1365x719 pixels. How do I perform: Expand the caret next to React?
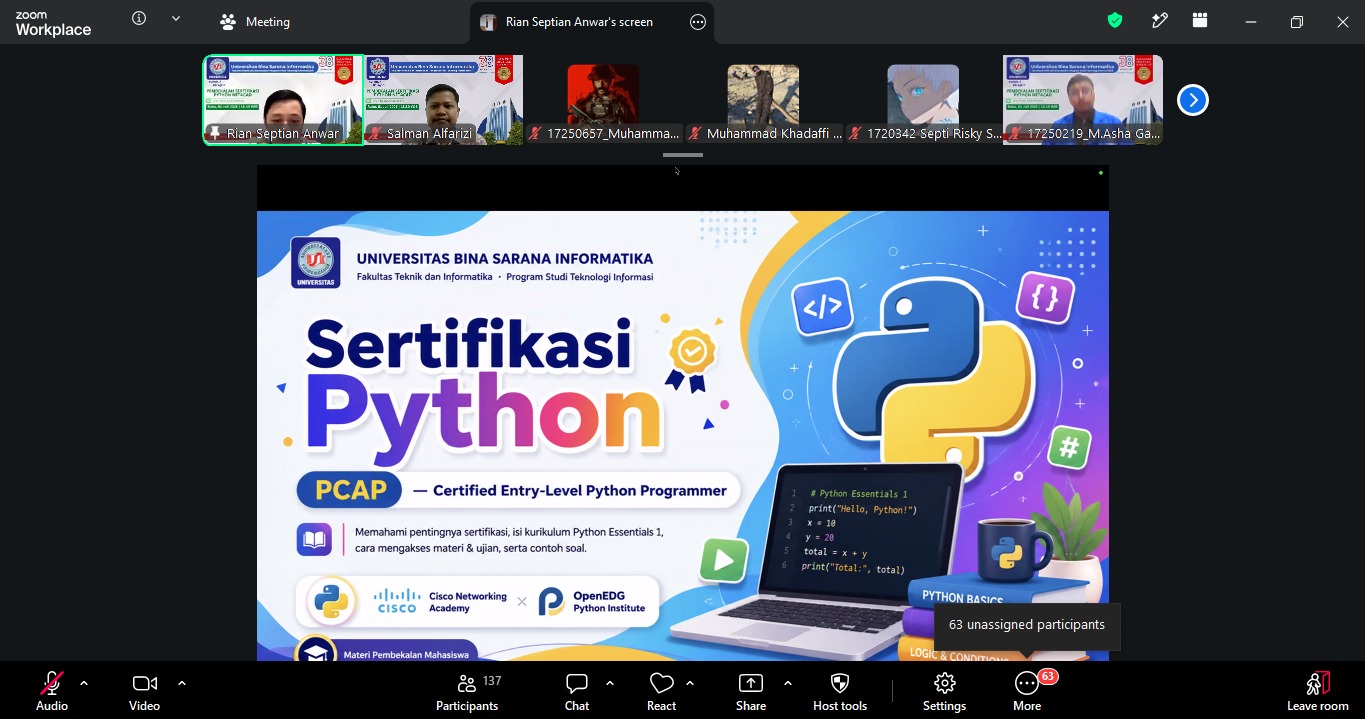(x=690, y=683)
